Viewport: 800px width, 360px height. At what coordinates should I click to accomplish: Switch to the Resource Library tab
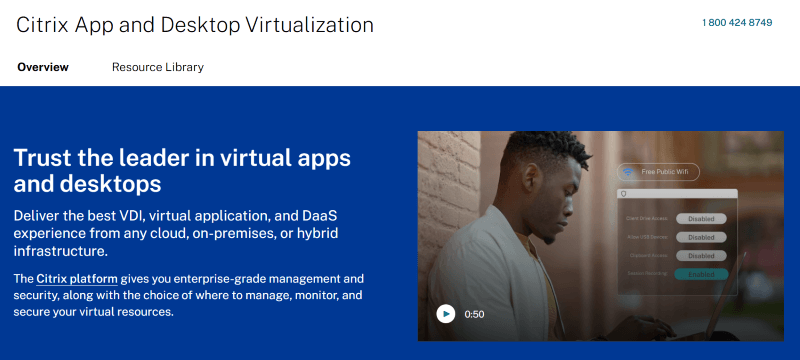158,67
